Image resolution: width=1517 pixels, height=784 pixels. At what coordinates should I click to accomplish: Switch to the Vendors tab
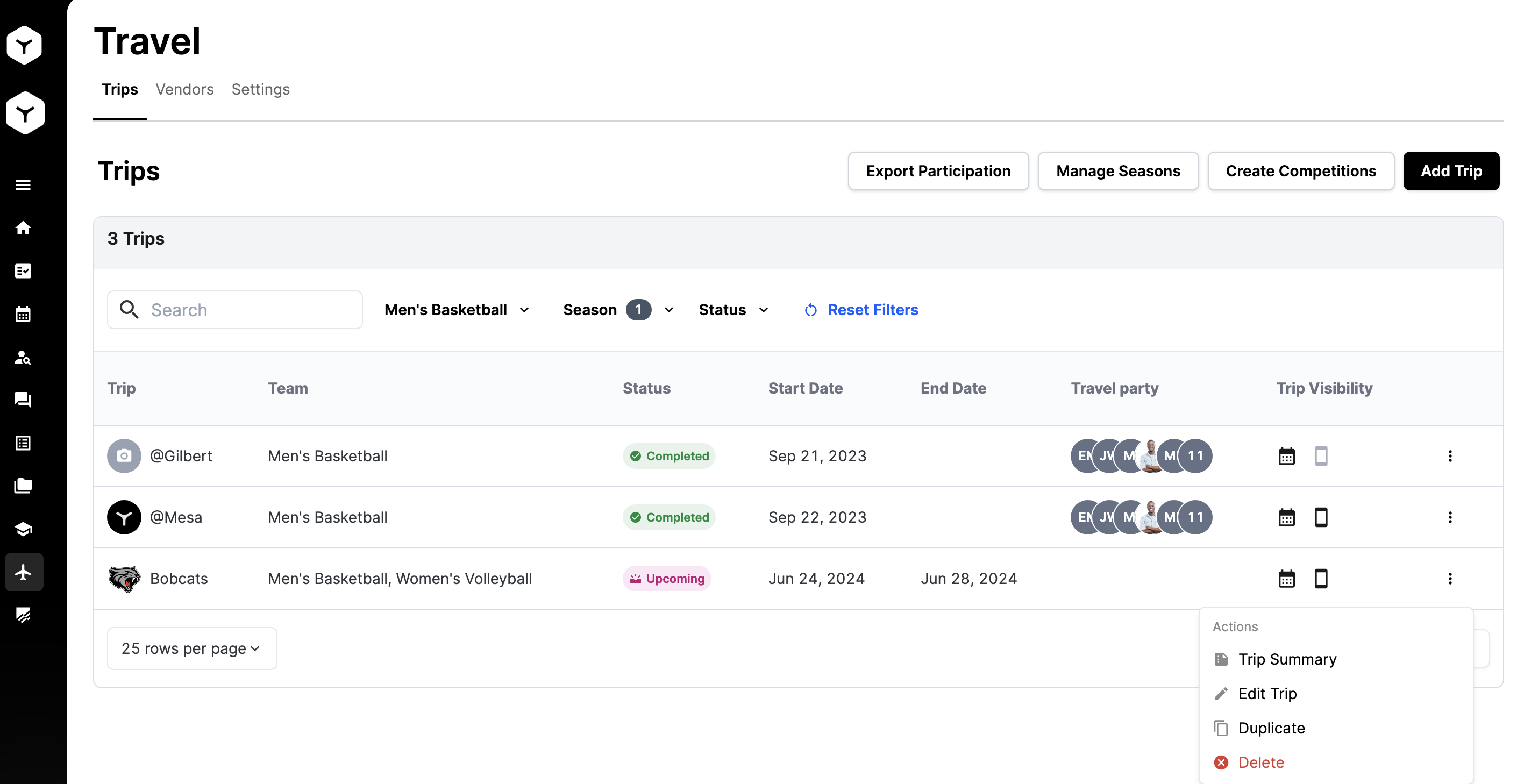(x=184, y=90)
